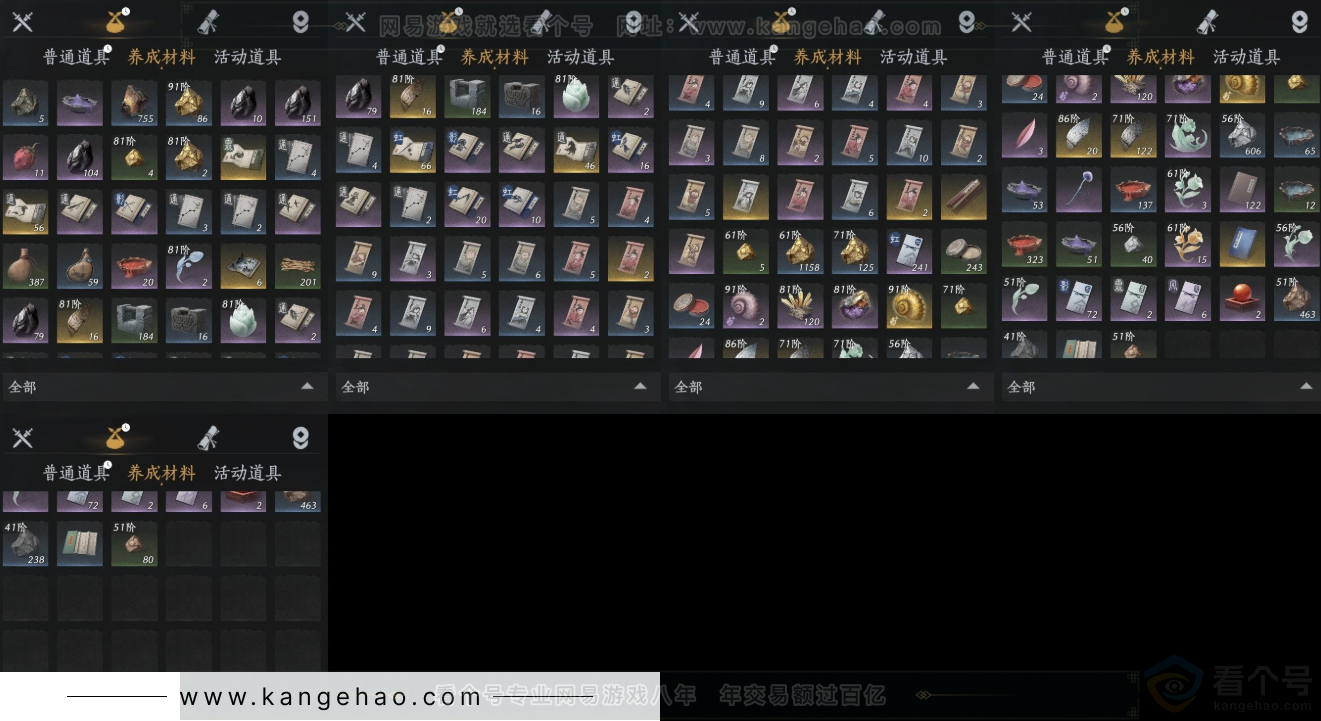
Task: Select the 56阶 silver nugget with 40
Action: tap(1133, 243)
